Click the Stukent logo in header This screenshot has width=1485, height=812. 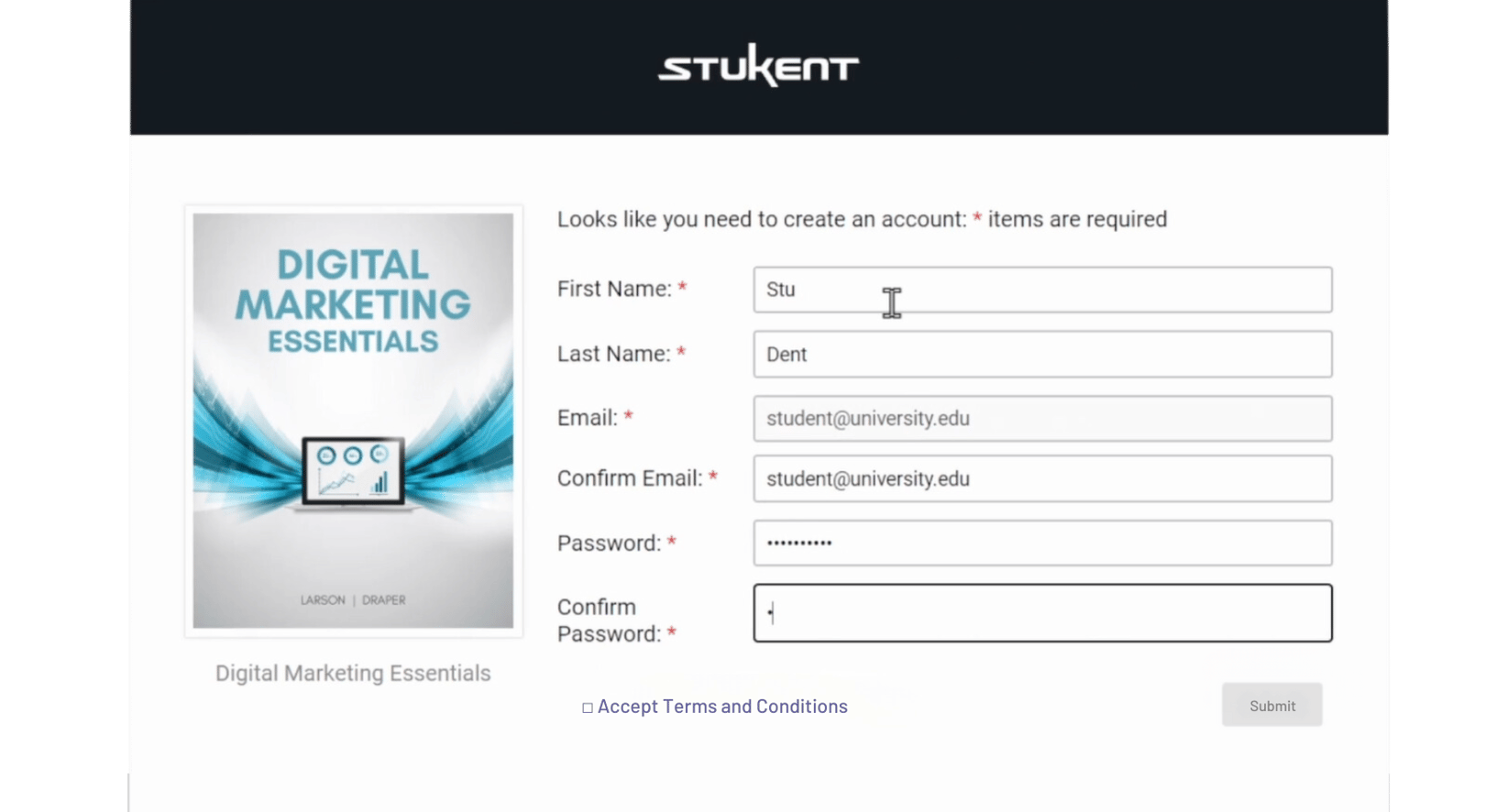(x=758, y=65)
